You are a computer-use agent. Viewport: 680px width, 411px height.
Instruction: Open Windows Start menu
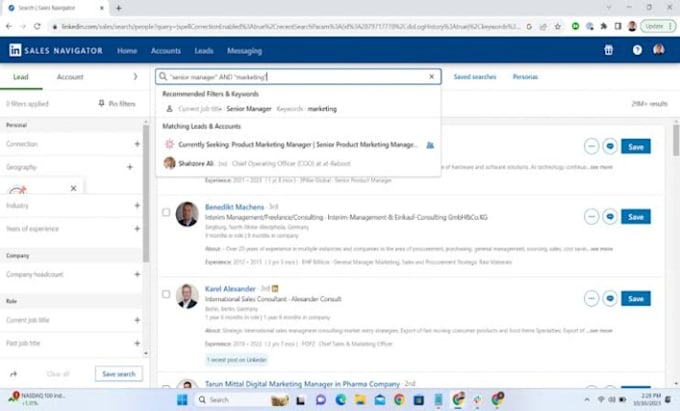(x=183, y=399)
